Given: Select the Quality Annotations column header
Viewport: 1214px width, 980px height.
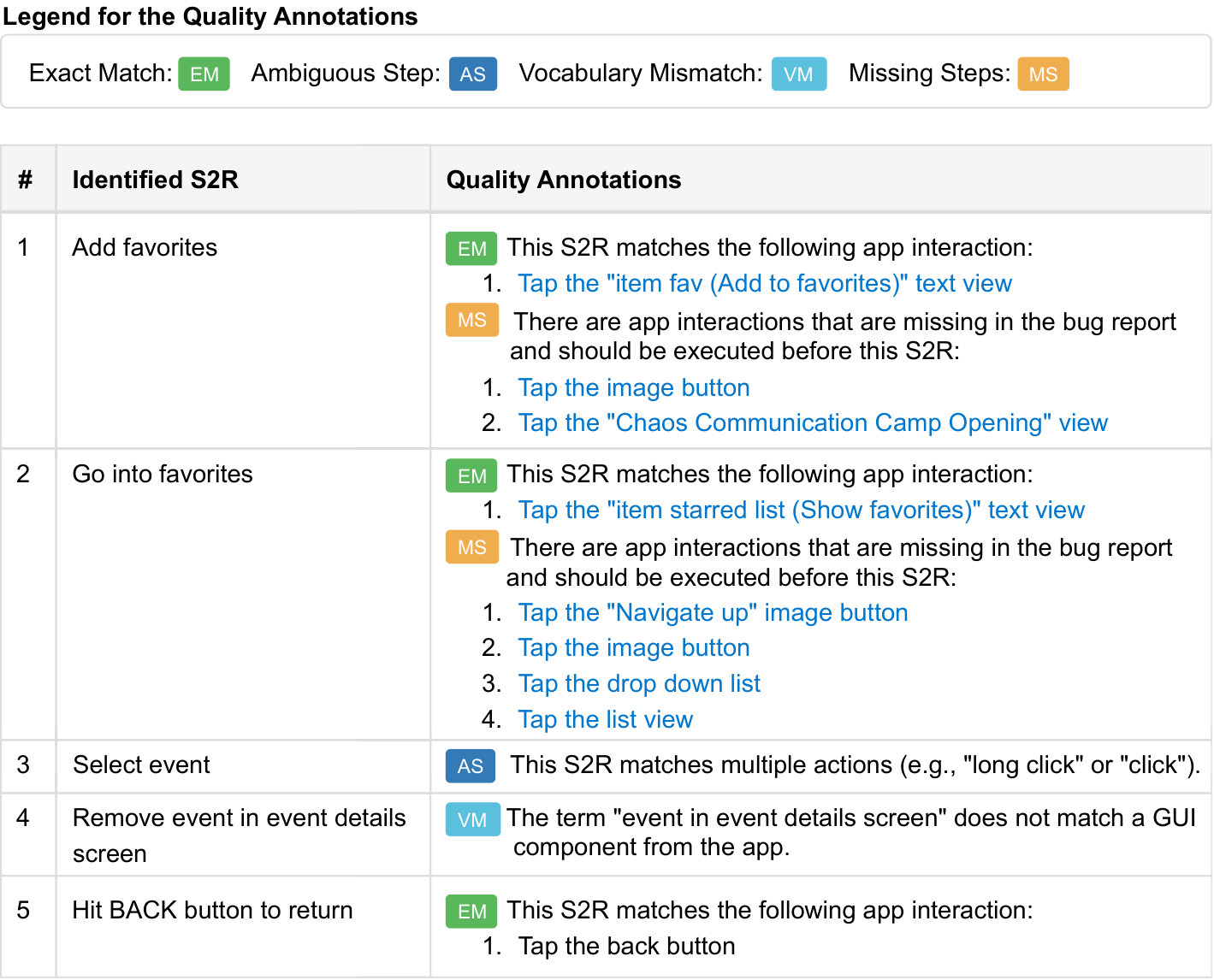Looking at the screenshot, I should (564, 180).
